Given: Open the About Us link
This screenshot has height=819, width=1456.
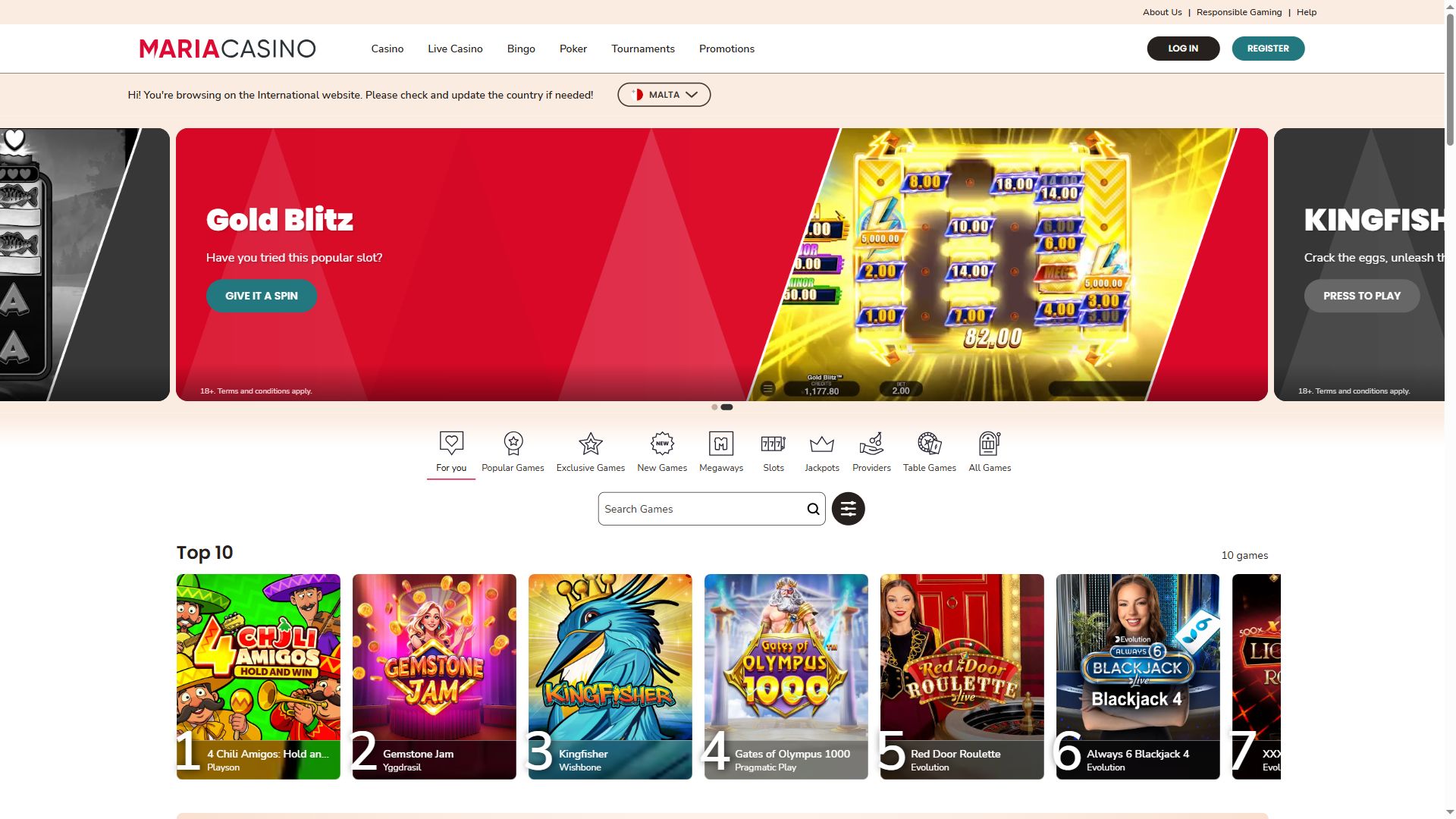Looking at the screenshot, I should [x=1163, y=12].
